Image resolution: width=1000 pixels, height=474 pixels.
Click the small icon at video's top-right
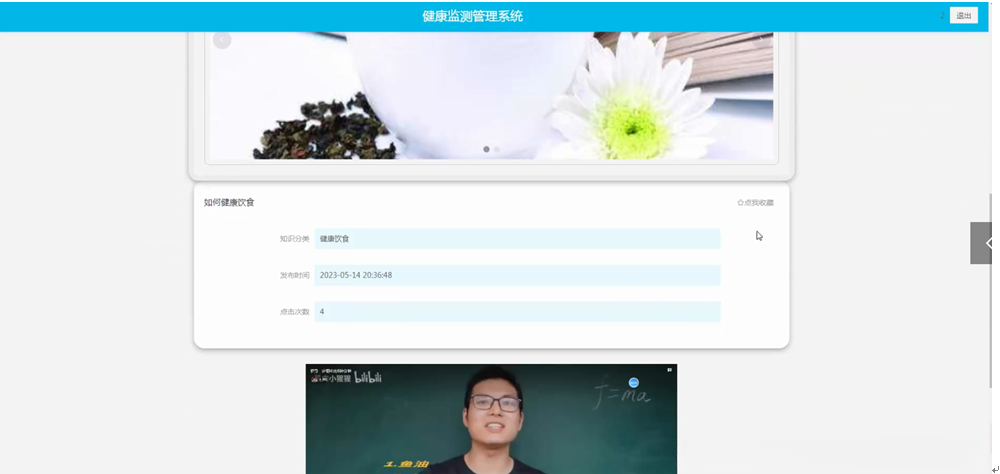[669, 369]
